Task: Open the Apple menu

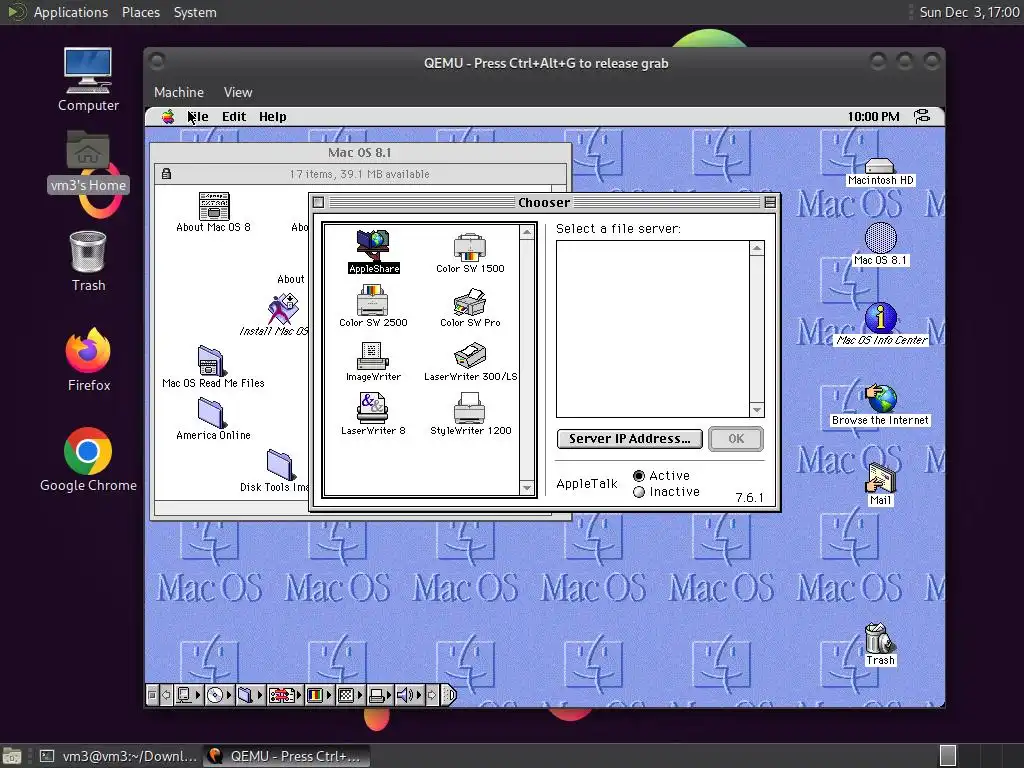Action: click(x=168, y=116)
